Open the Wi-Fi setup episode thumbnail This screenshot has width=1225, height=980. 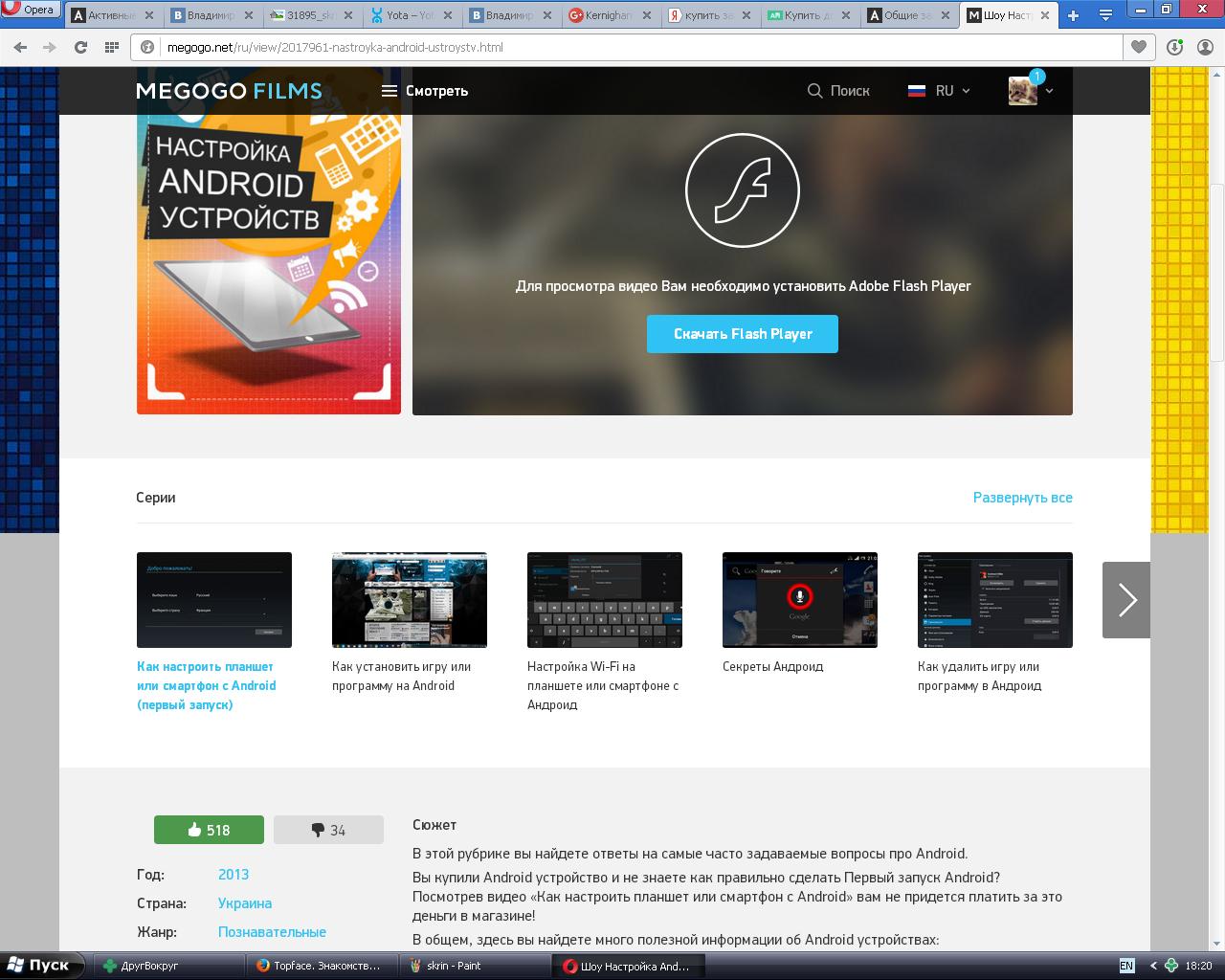tap(605, 600)
